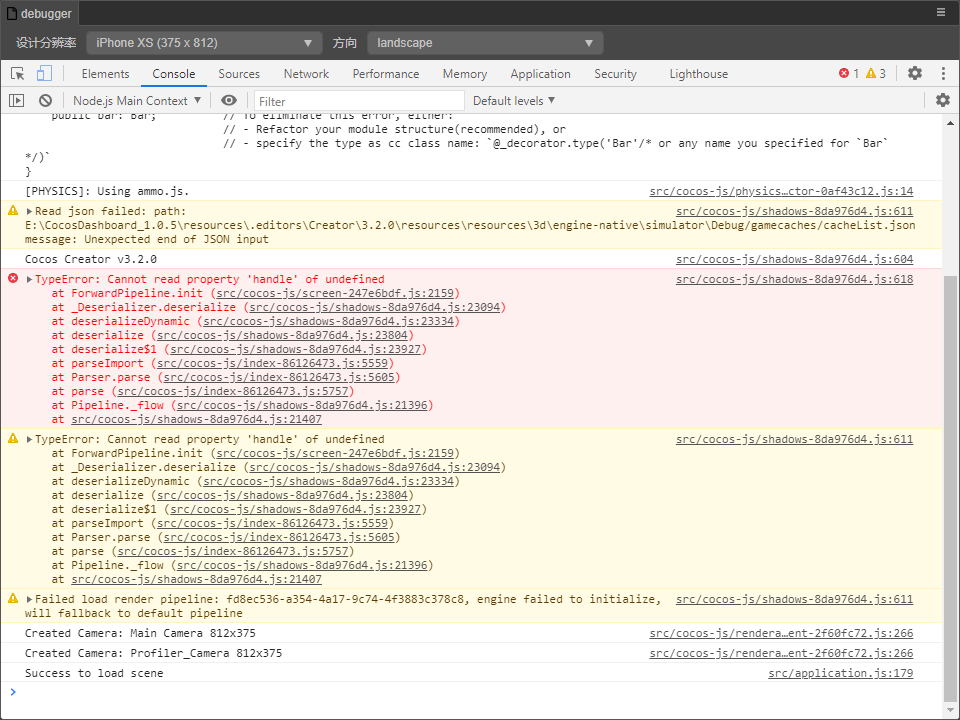Click the console prompt input line
The image size is (960, 720).
point(478,692)
